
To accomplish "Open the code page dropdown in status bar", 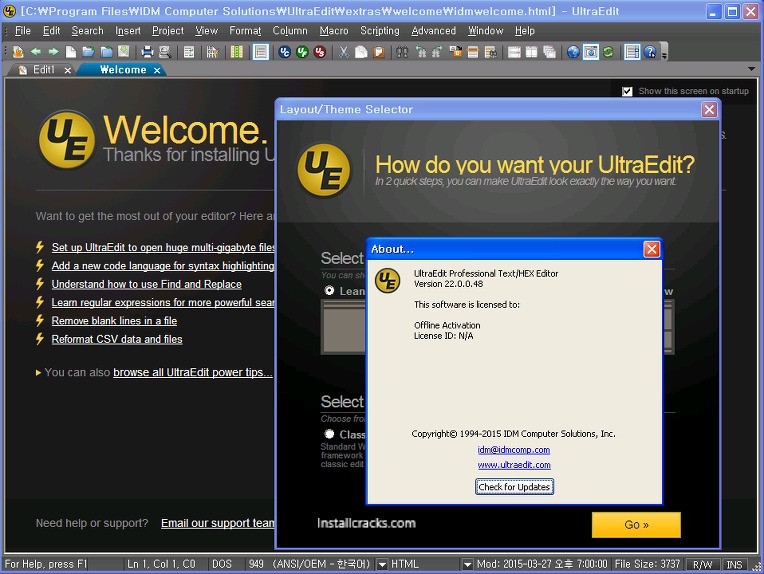I will (382, 564).
